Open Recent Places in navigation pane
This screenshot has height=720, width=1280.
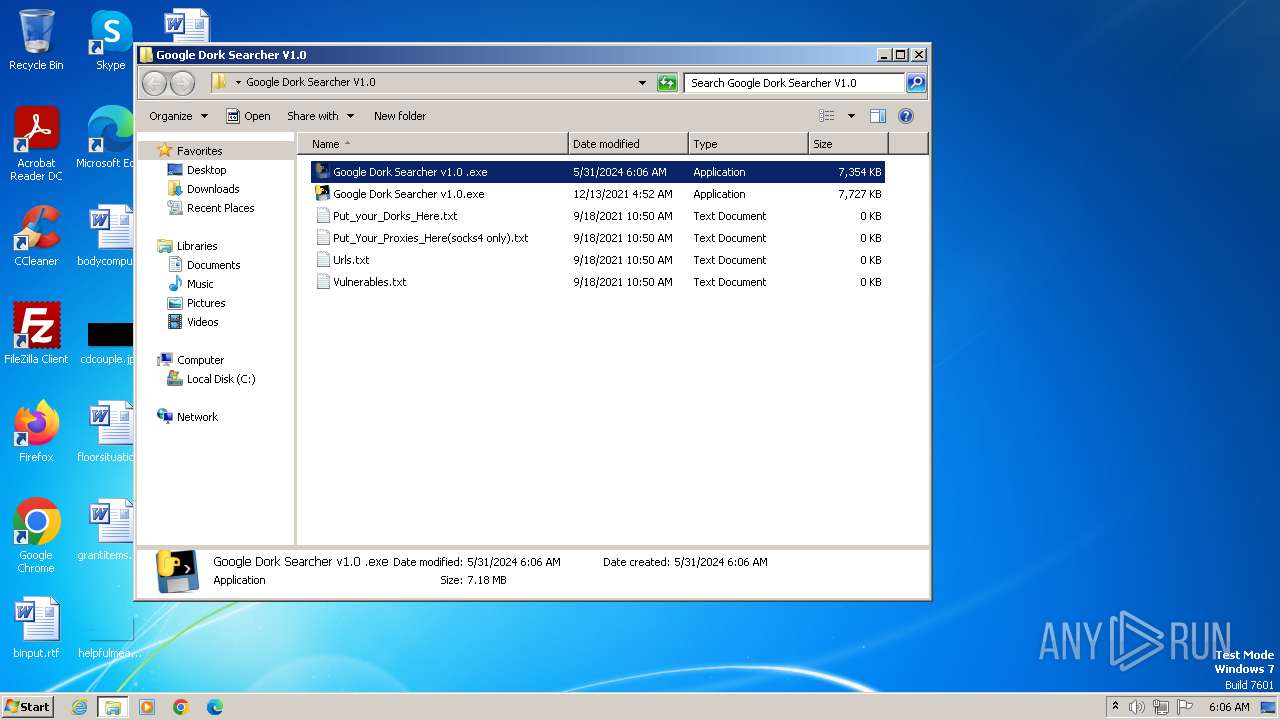(220, 208)
